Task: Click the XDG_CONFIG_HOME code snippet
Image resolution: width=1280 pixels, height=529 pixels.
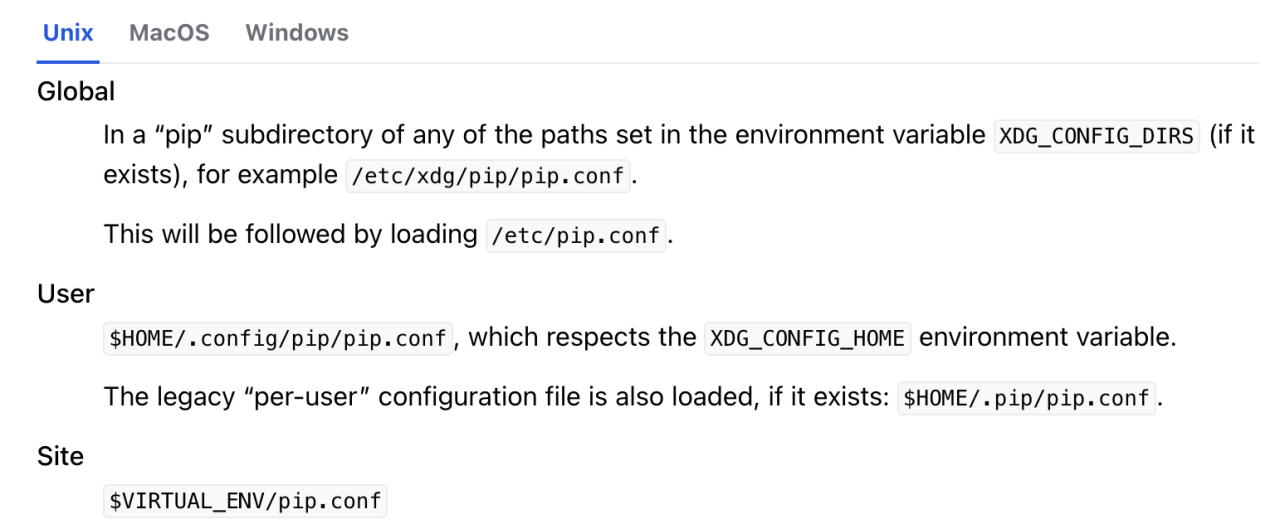Action: (807, 338)
